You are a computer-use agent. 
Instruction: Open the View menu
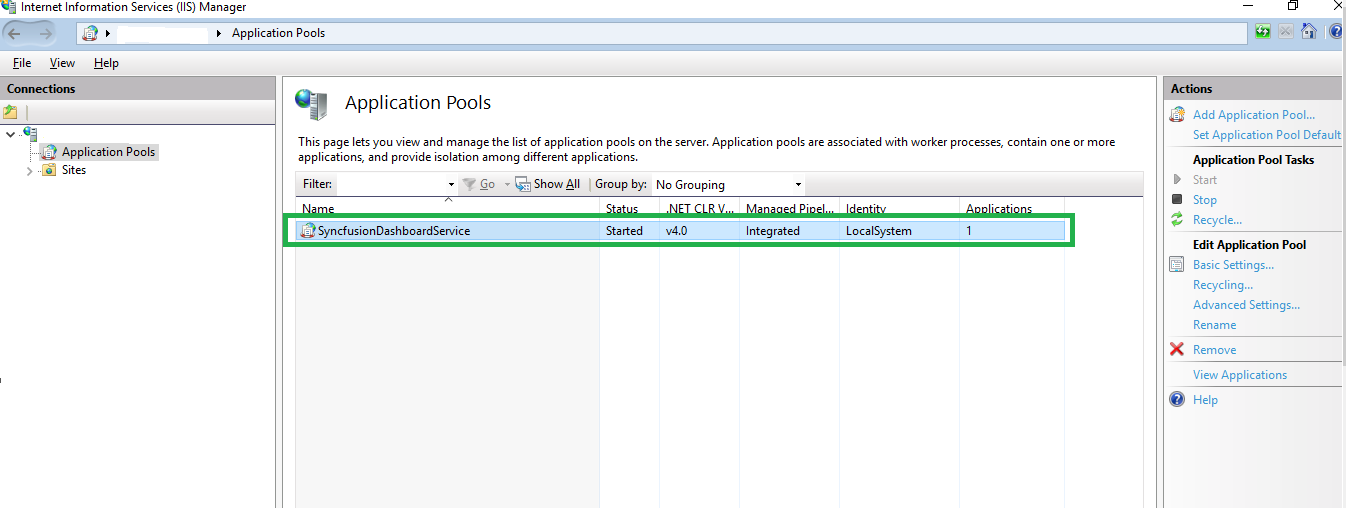coord(62,63)
